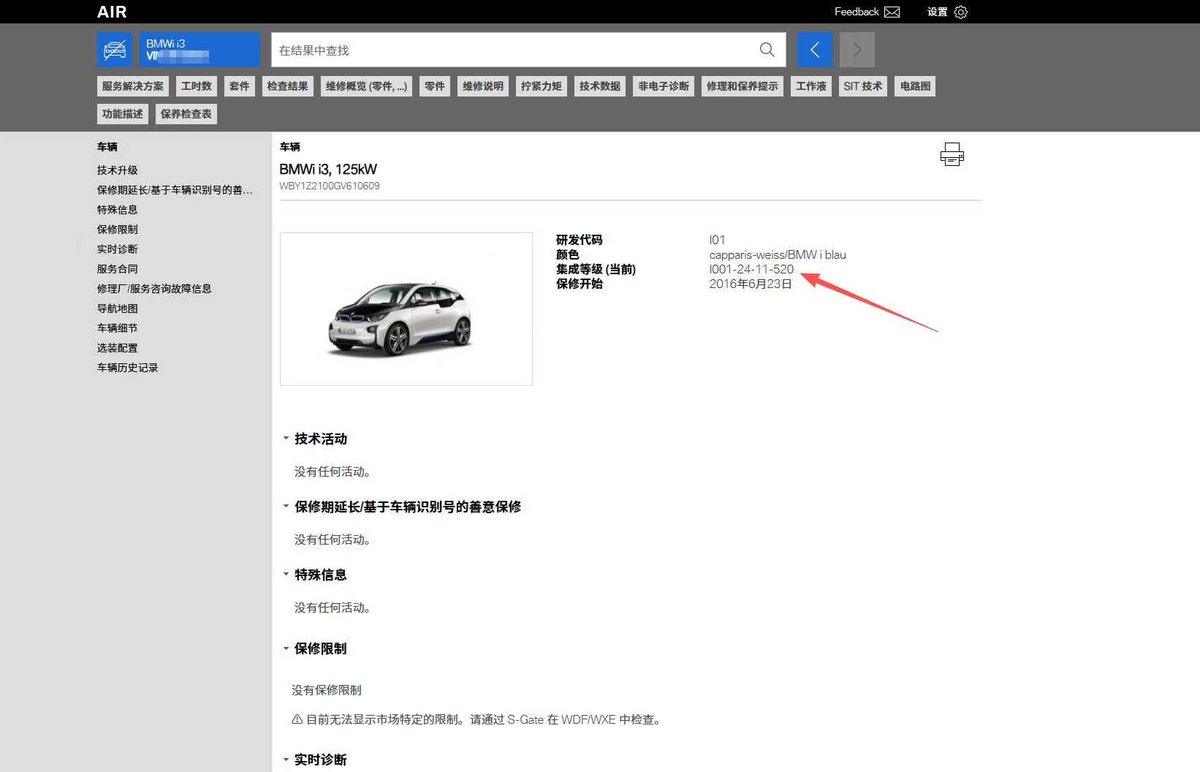Image resolution: width=1200 pixels, height=772 pixels.
Task: Go to 选装配置 in the sidebar
Action: pos(117,348)
